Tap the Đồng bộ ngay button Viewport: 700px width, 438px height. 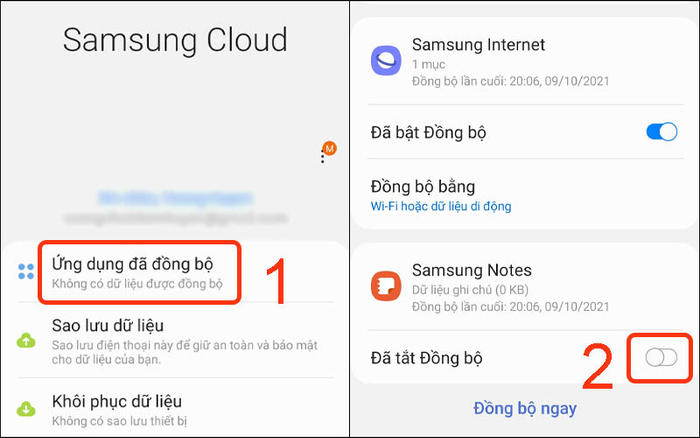(525, 408)
